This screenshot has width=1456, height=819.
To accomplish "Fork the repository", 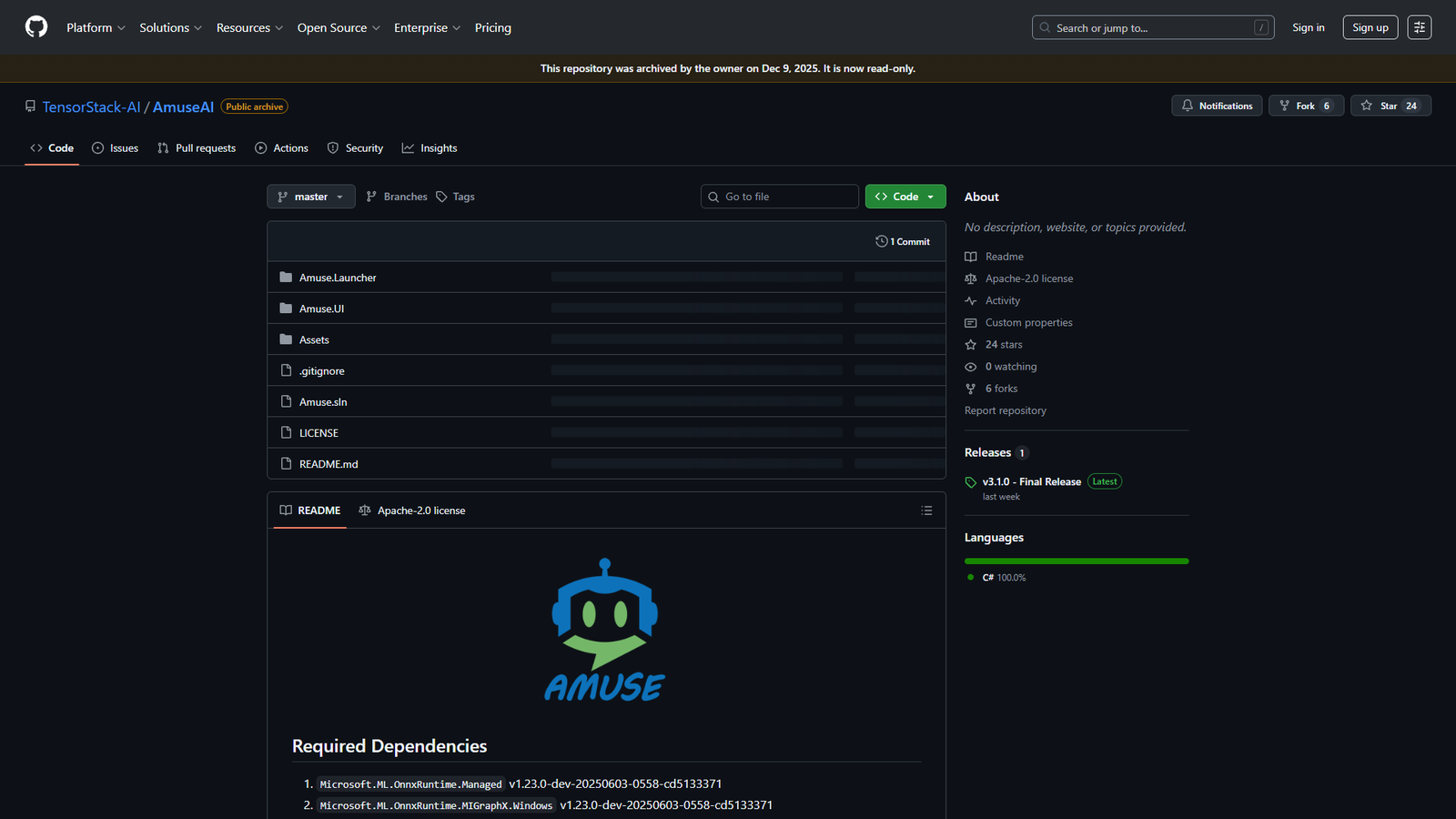I will coord(1306,106).
